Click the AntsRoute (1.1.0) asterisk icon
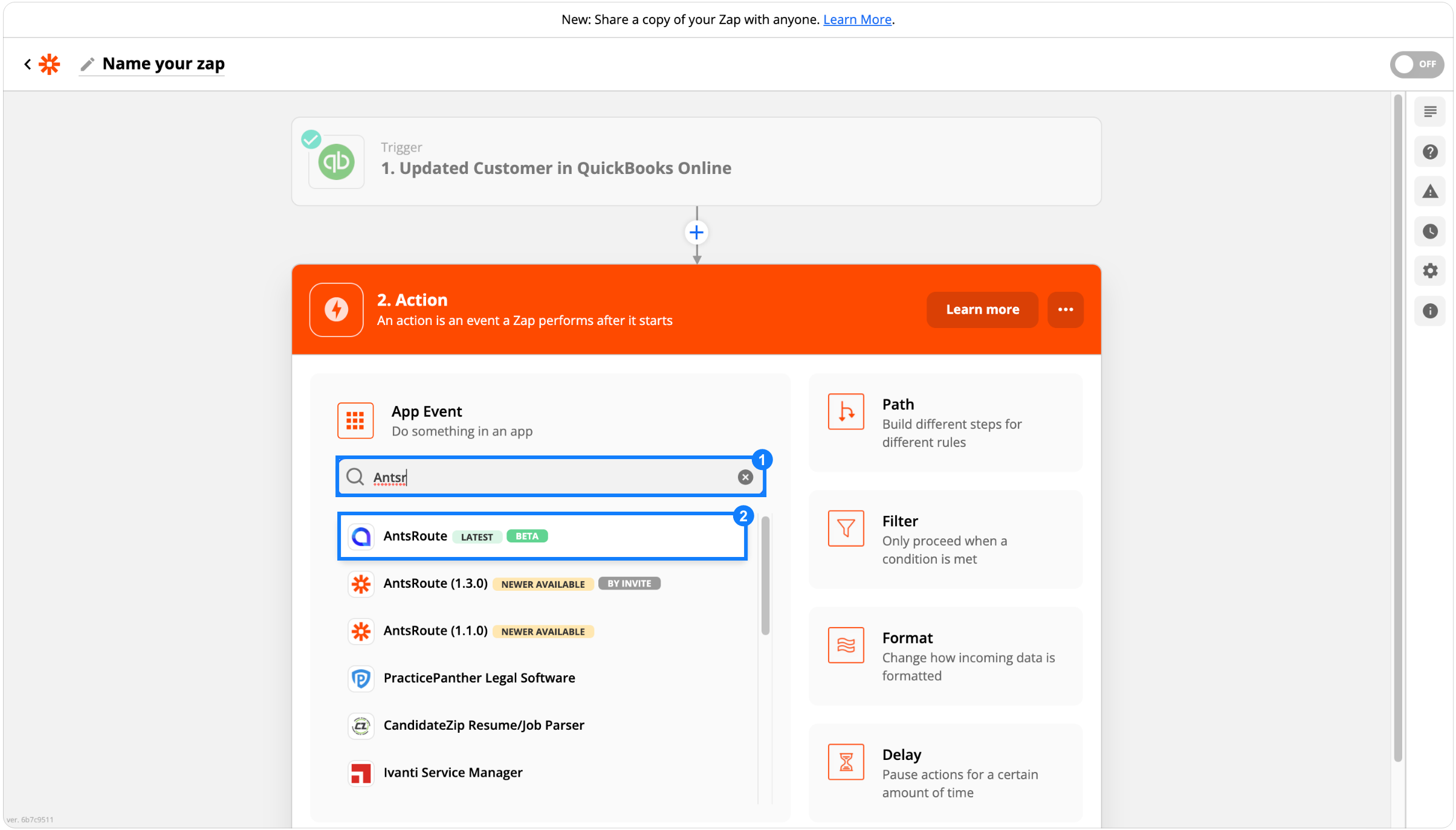The width and height of the screenshot is (1456, 830). pyautogui.click(x=361, y=631)
